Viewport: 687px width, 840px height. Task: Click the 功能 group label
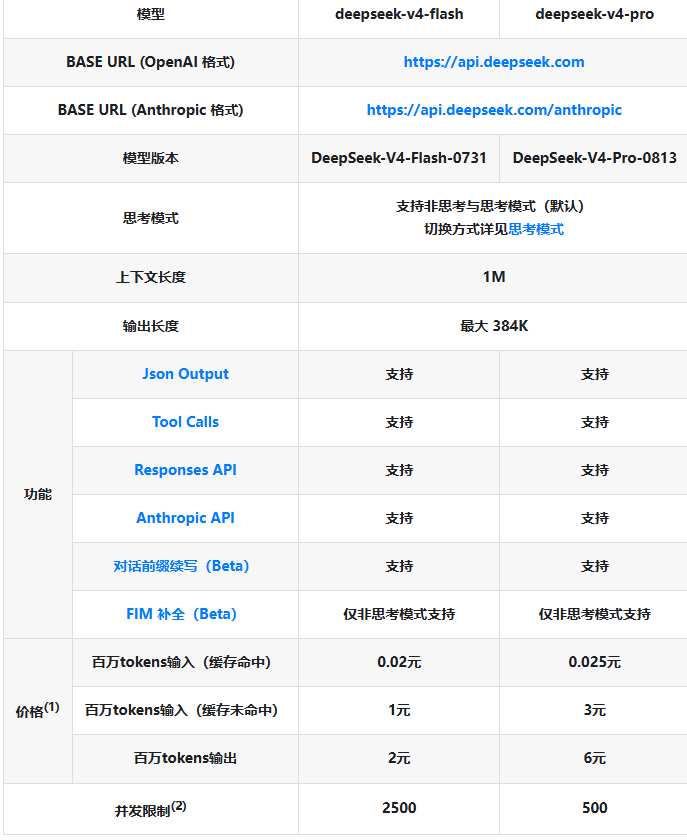[38, 494]
